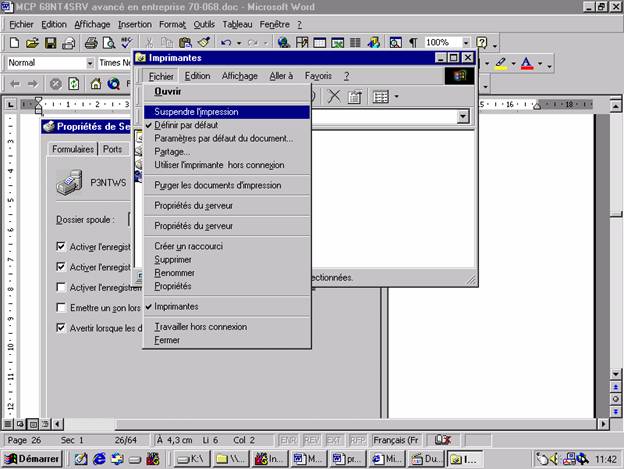The width and height of the screenshot is (624, 469).
Task: Insert a hyperlink with globe icon
Action: 283,43
